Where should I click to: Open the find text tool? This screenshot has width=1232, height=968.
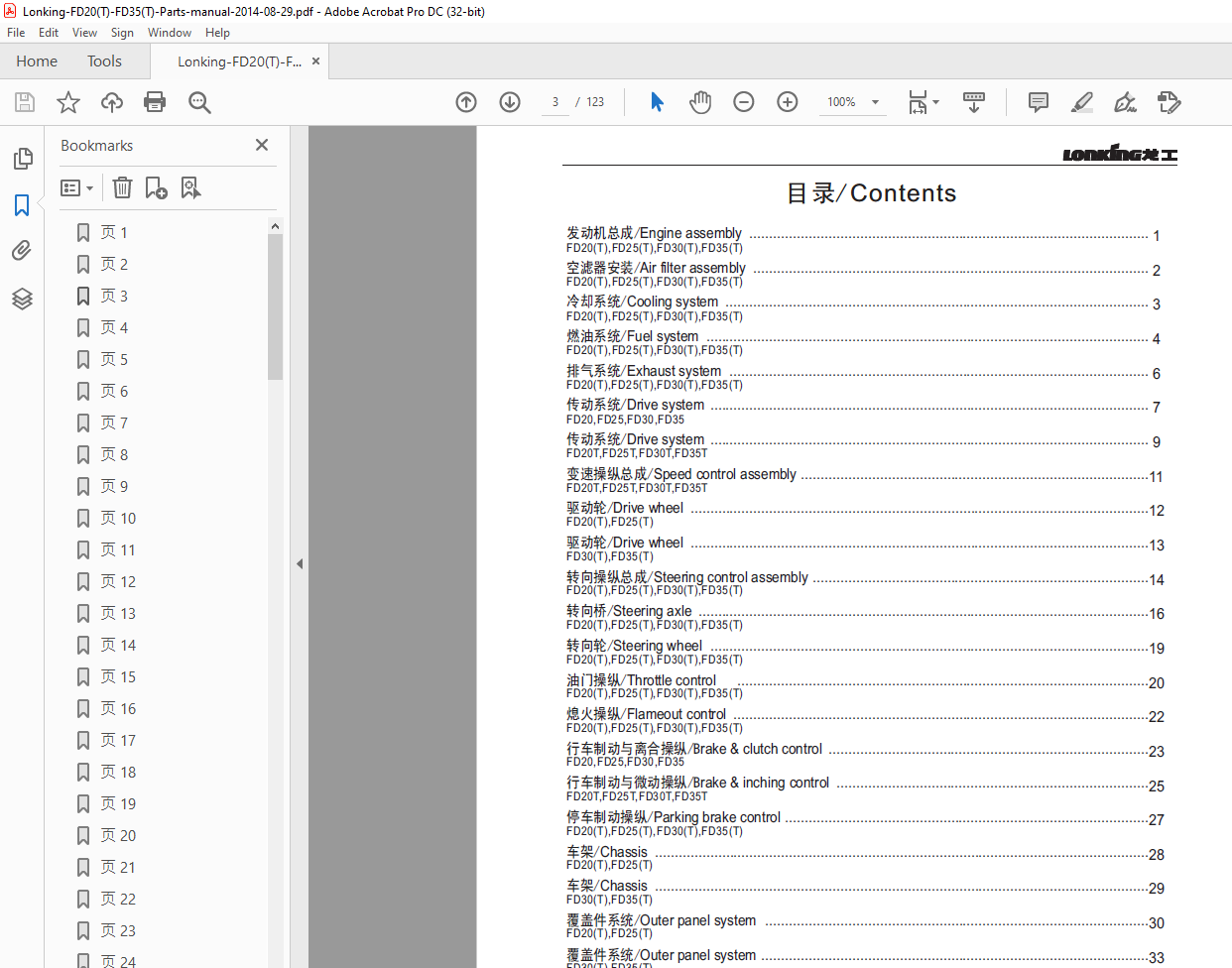[199, 102]
